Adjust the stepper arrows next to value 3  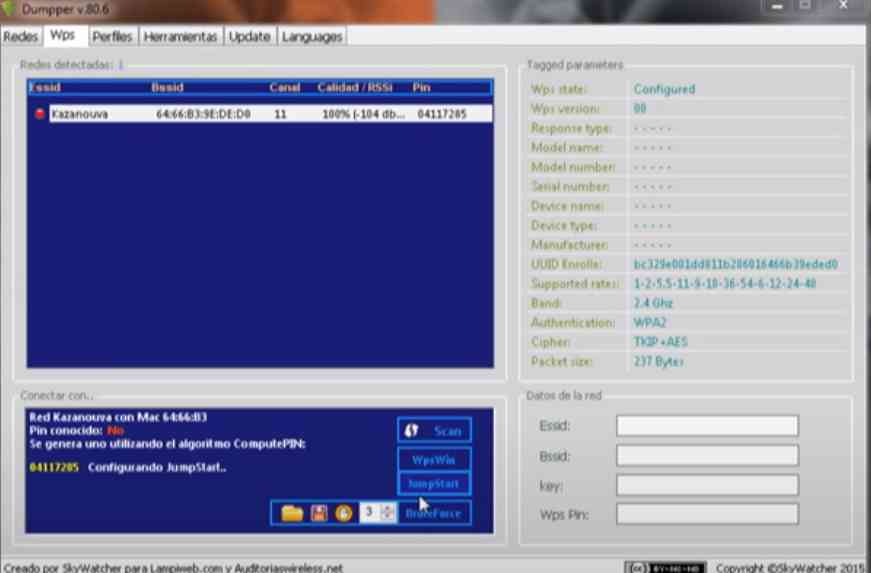389,512
